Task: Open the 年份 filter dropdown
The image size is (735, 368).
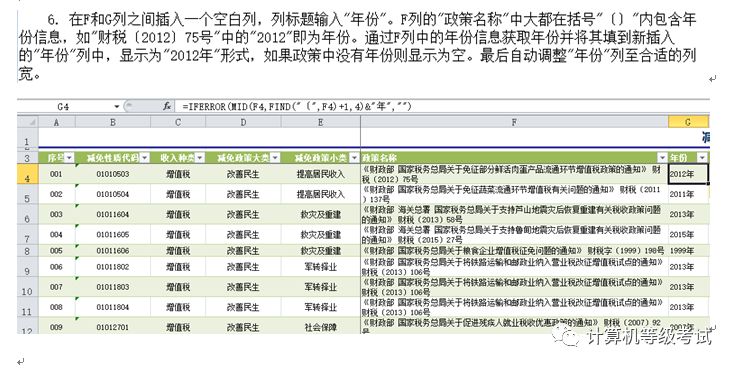Action: pos(702,158)
